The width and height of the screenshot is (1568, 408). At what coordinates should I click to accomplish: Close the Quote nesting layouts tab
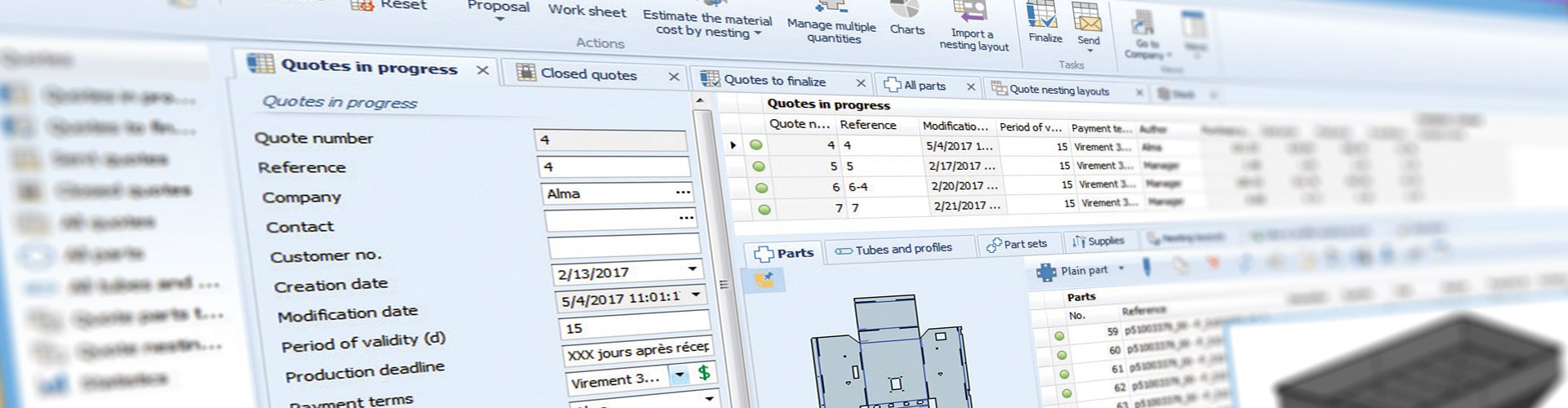tap(1139, 92)
